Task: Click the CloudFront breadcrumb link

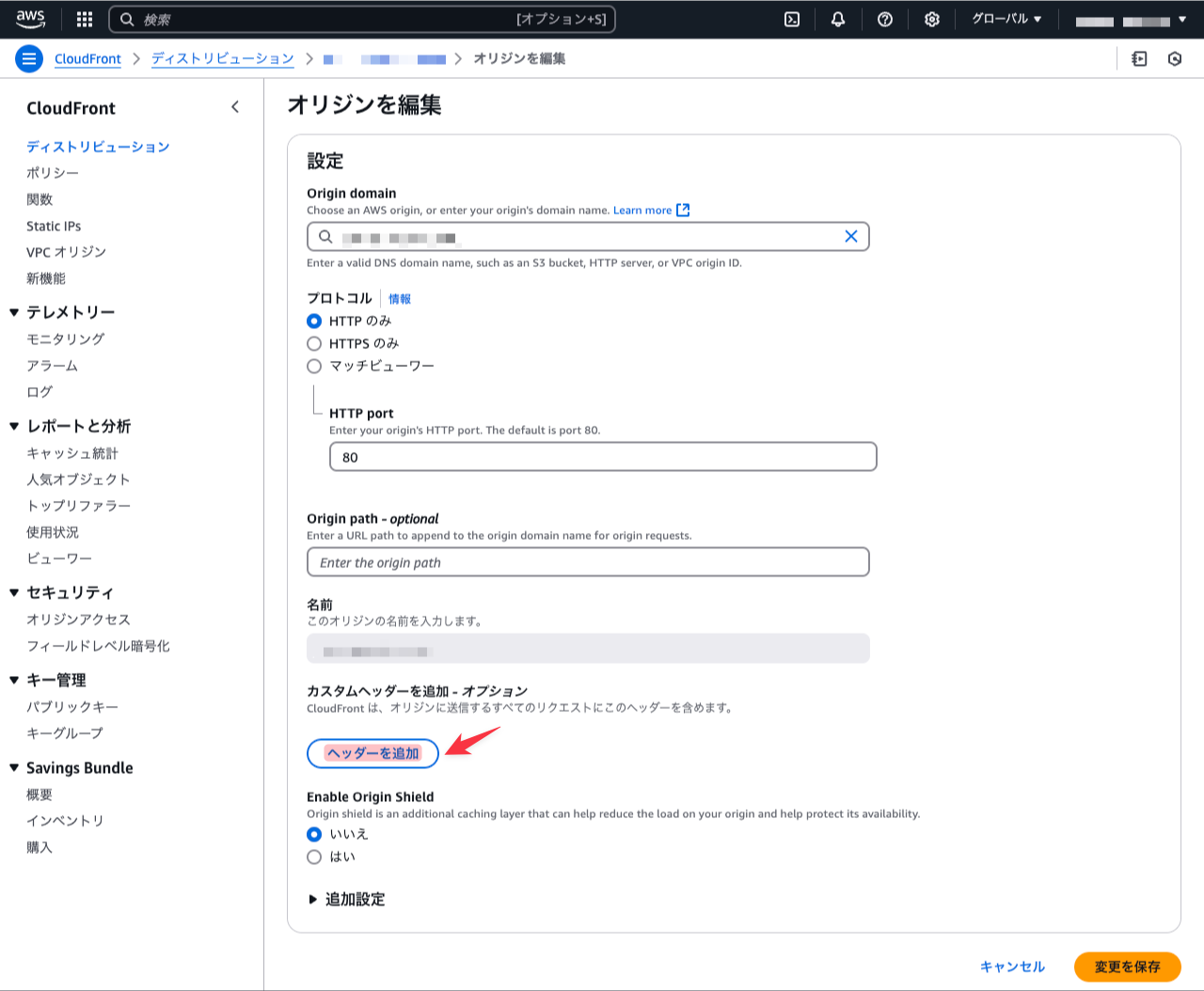Action: [x=87, y=58]
